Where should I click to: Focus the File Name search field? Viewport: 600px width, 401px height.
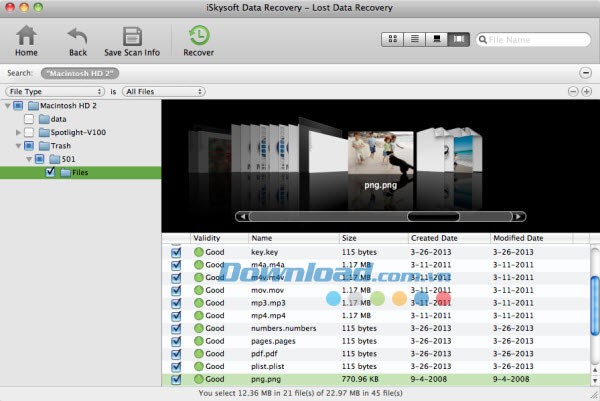click(533, 39)
